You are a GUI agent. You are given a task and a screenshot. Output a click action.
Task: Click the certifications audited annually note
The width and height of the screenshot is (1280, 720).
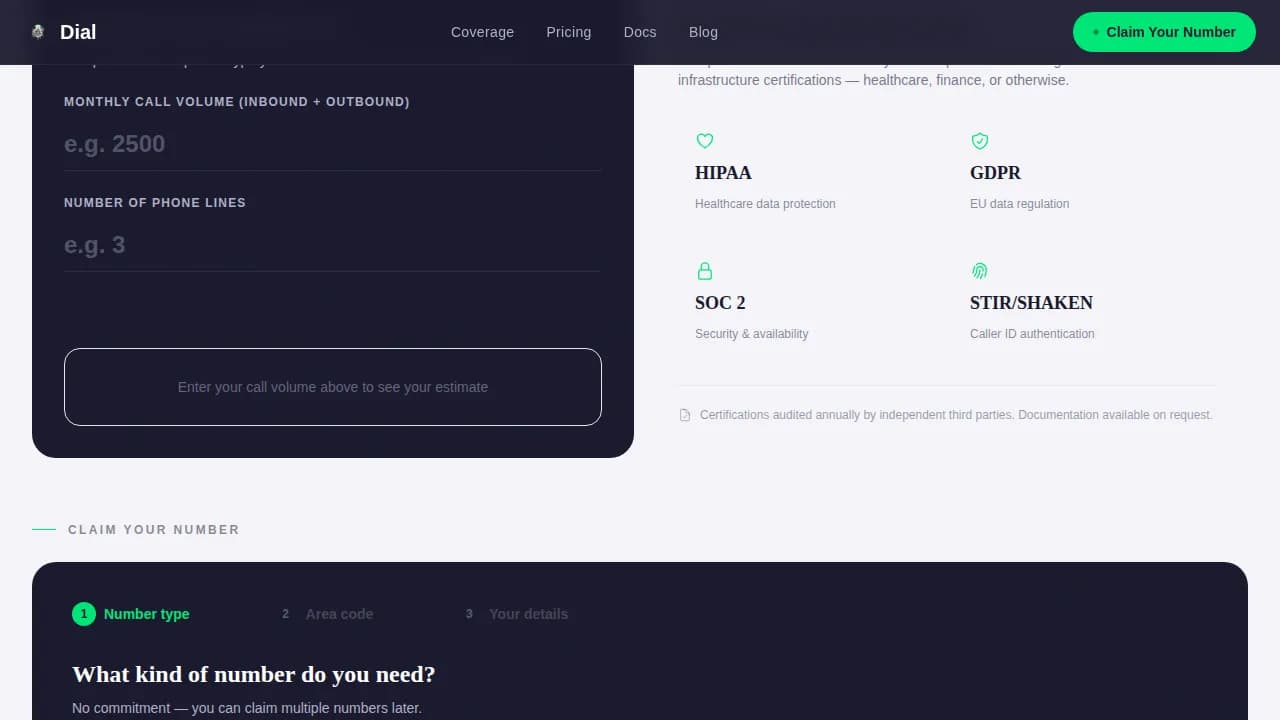click(956, 415)
